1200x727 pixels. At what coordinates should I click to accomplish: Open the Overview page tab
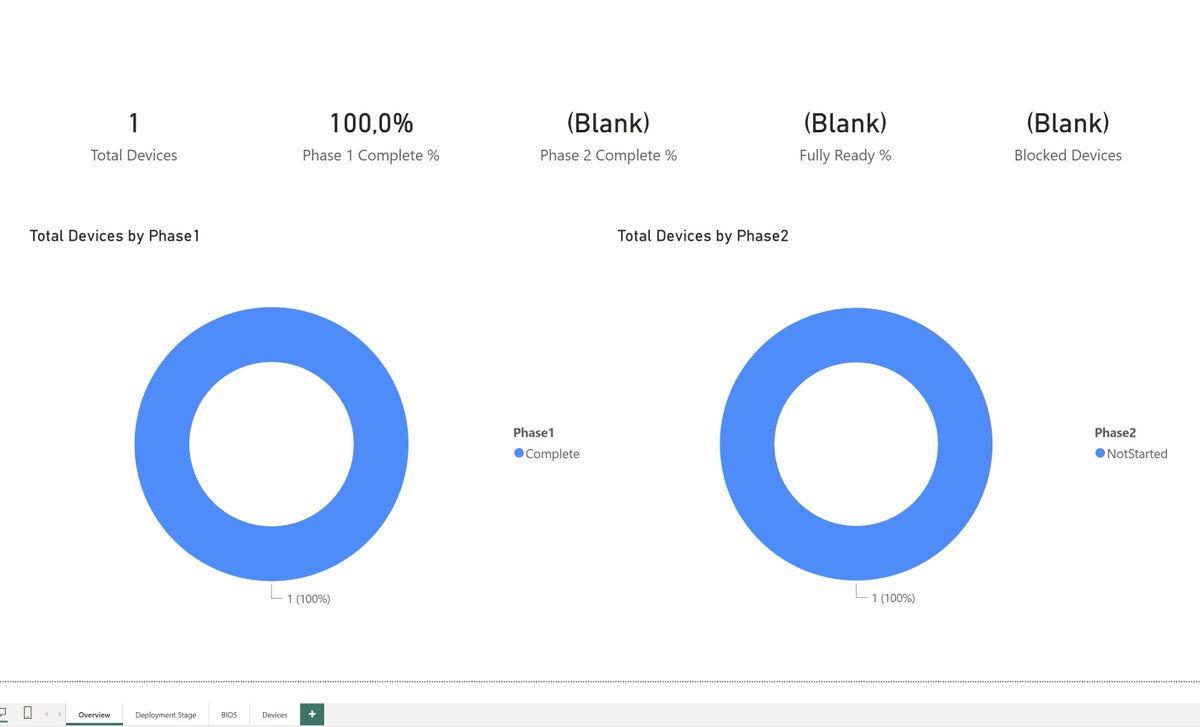94,714
